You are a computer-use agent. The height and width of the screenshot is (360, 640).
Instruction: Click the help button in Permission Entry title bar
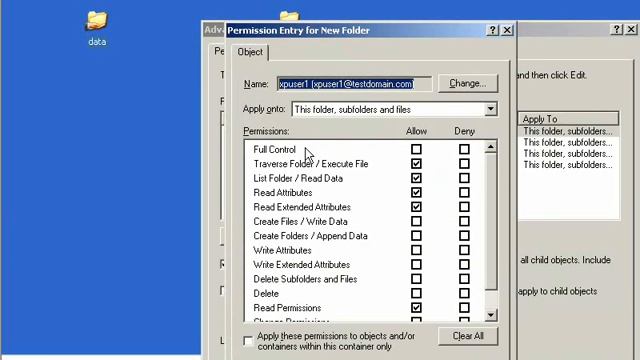(x=492, y=30)
